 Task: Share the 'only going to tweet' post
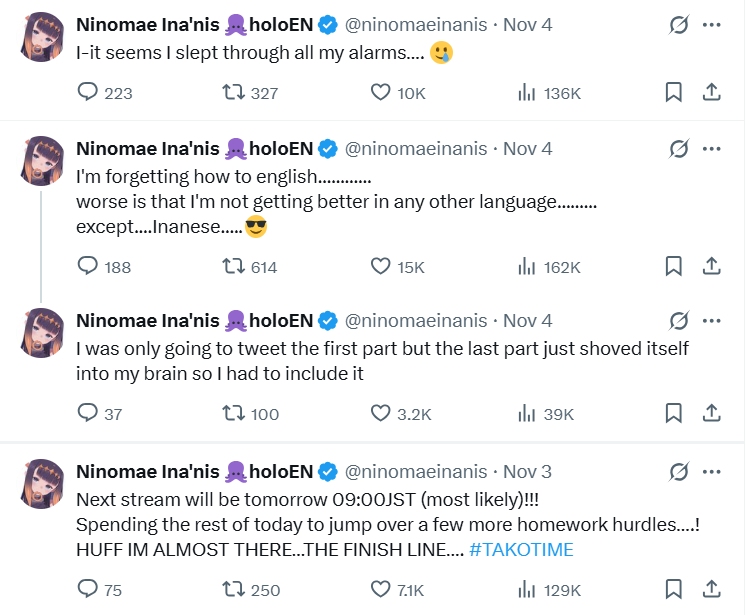(x=711, y=413)
